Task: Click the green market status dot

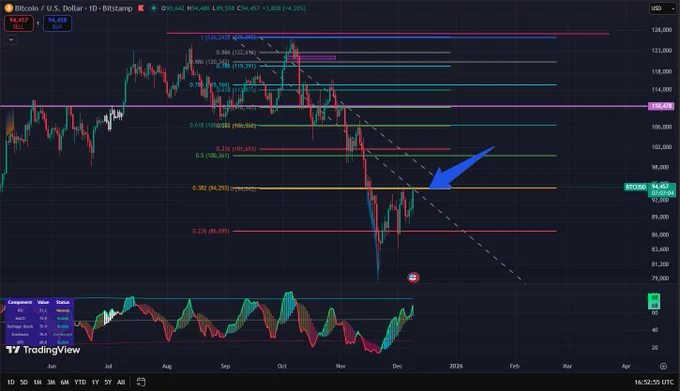Action: coord(154,8)
